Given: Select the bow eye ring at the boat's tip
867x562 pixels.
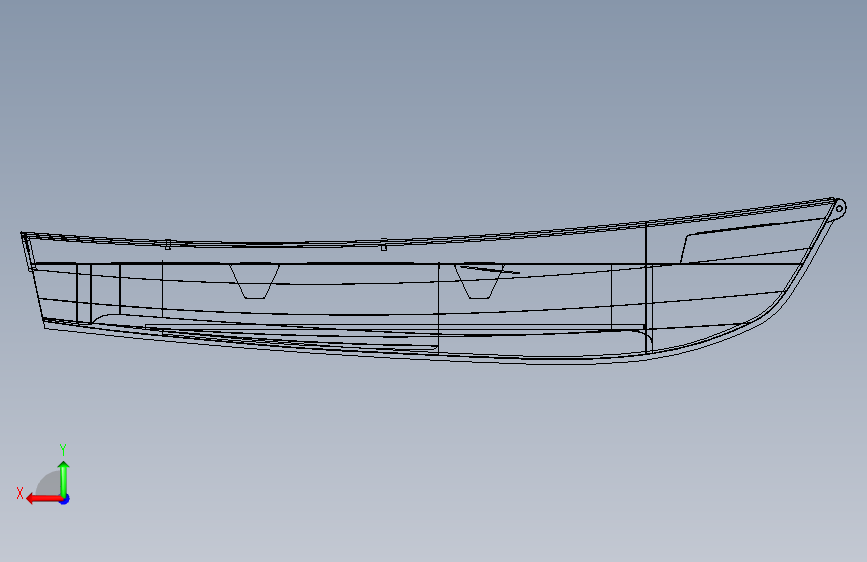Looking at the screenshot, I should 839,208.
